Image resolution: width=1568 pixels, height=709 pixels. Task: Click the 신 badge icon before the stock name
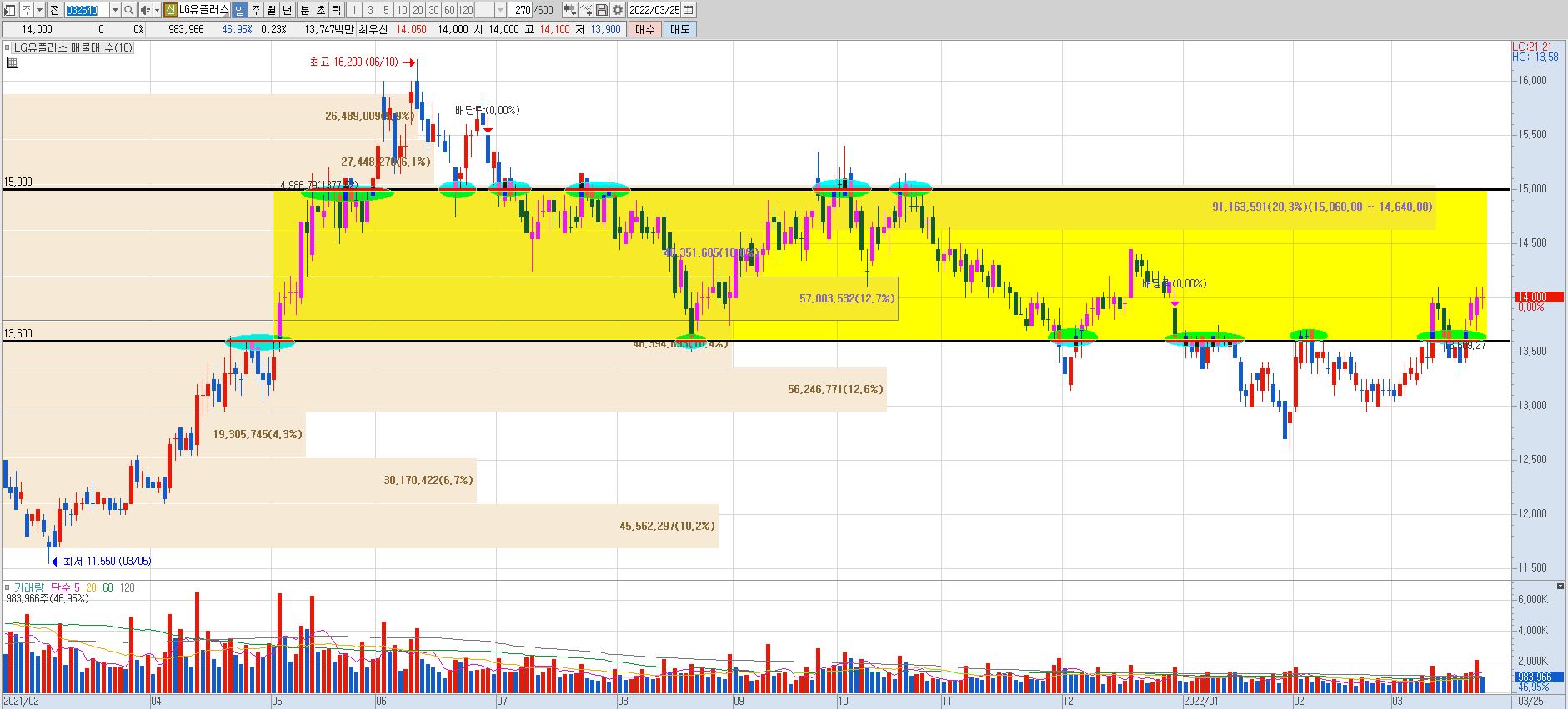point(170,10)
